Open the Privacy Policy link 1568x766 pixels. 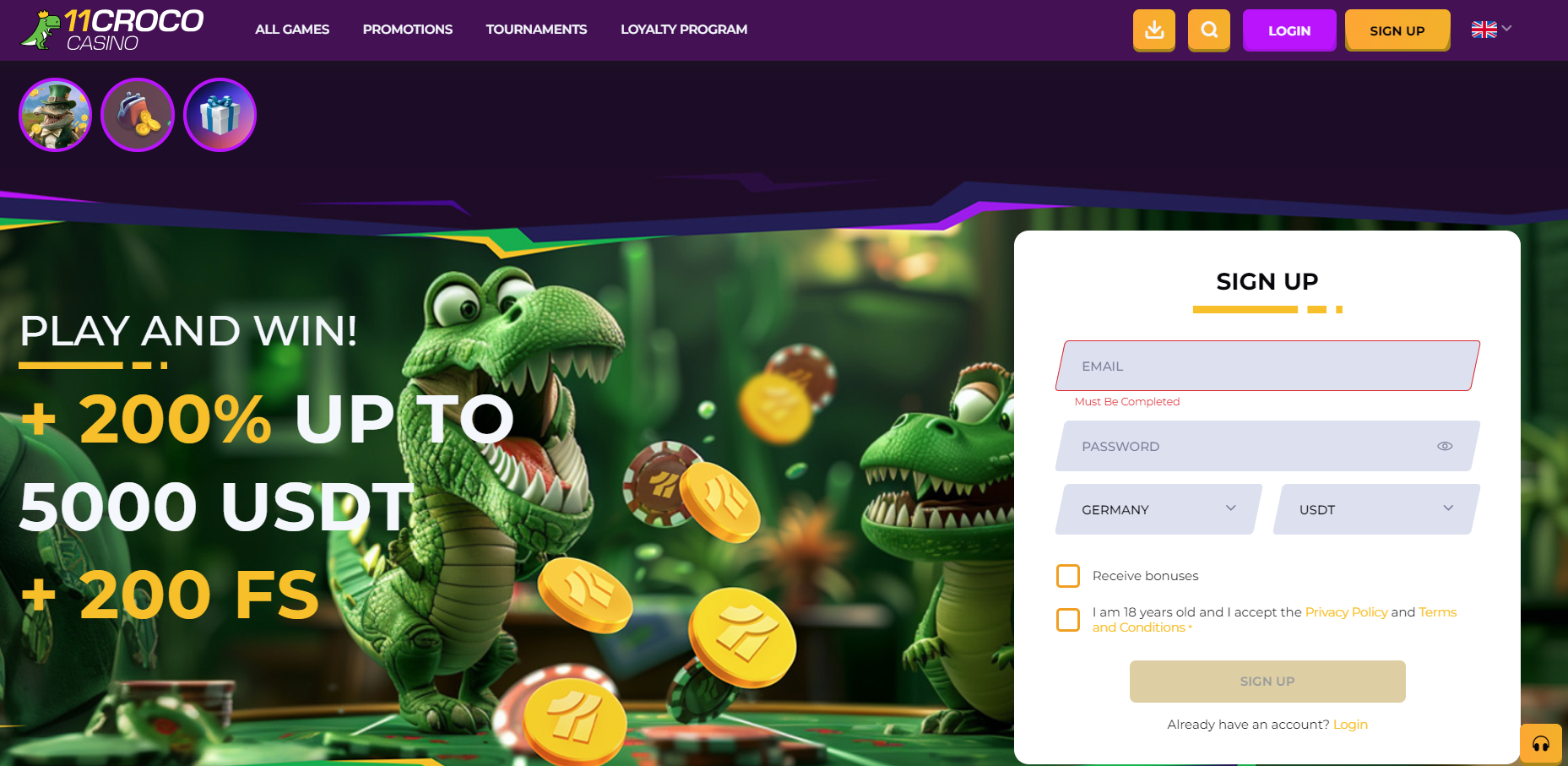[1346, 612]
